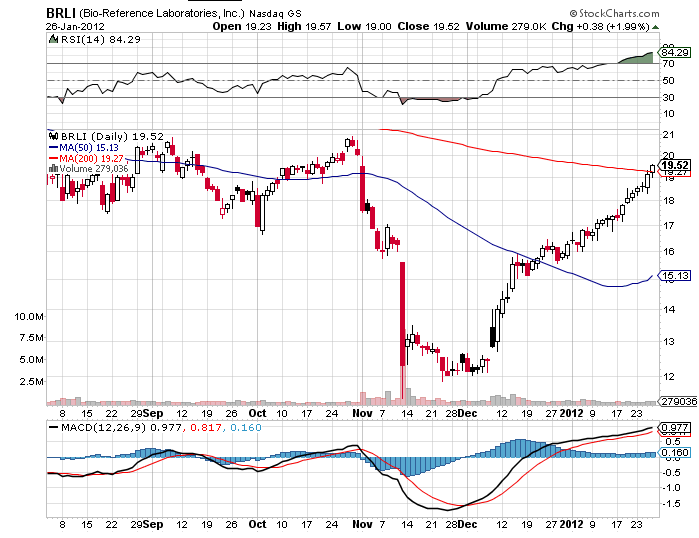
Task: Click the 2.5M volume axis label
Action: pos(31,381)
